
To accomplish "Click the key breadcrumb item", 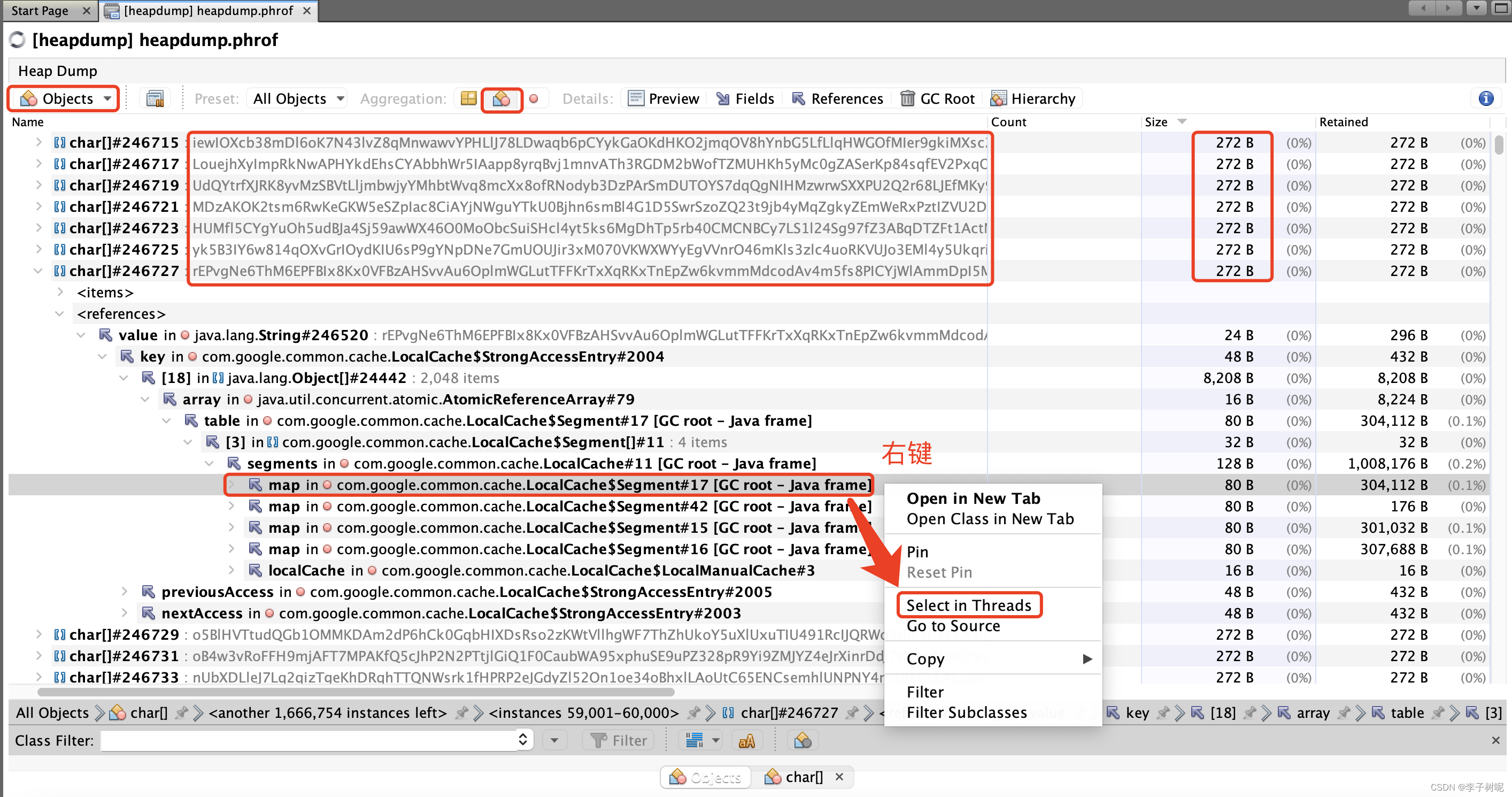I will 1128,712.
